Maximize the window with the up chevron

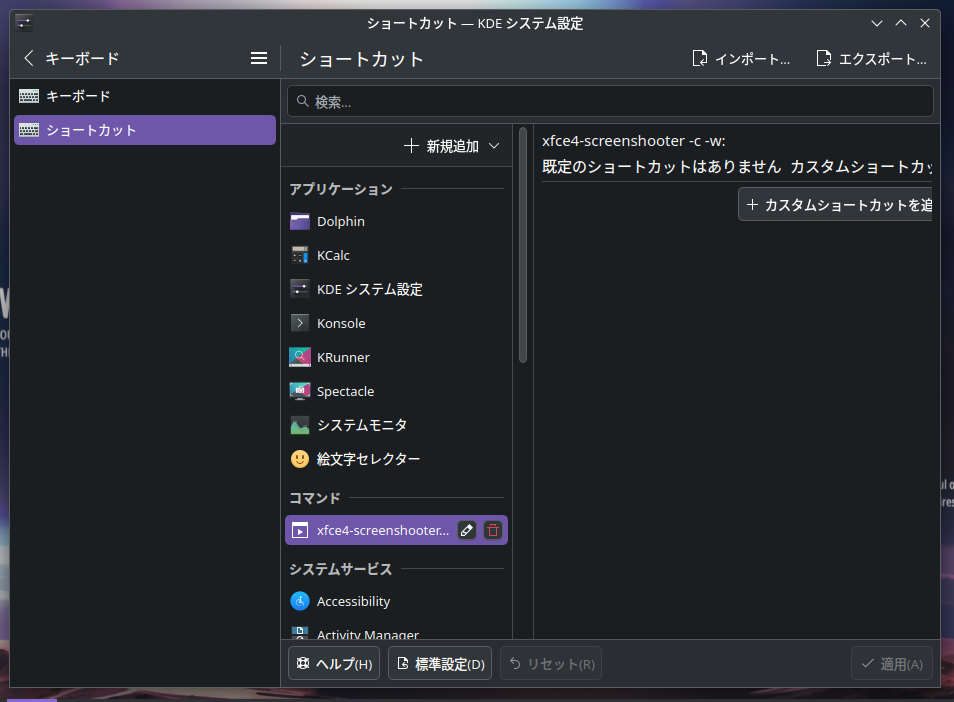[901, 23]
